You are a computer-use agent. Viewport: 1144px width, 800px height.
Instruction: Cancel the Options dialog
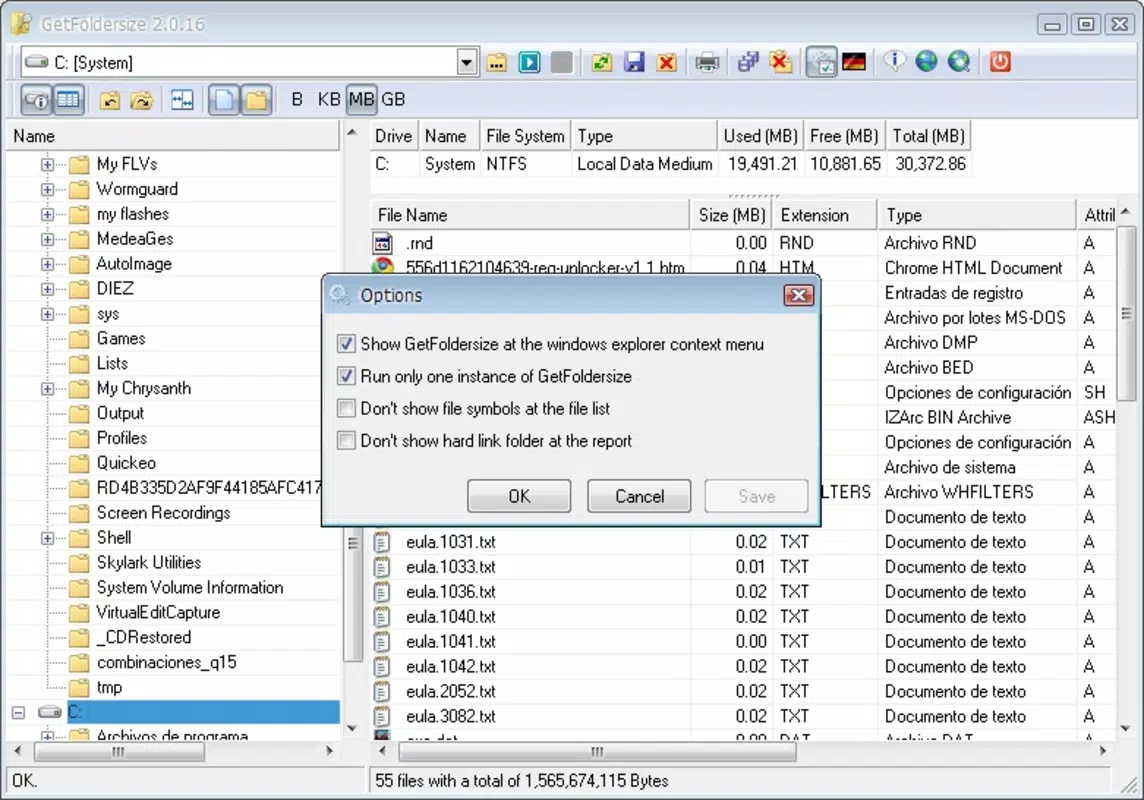[x=639, y=496]
